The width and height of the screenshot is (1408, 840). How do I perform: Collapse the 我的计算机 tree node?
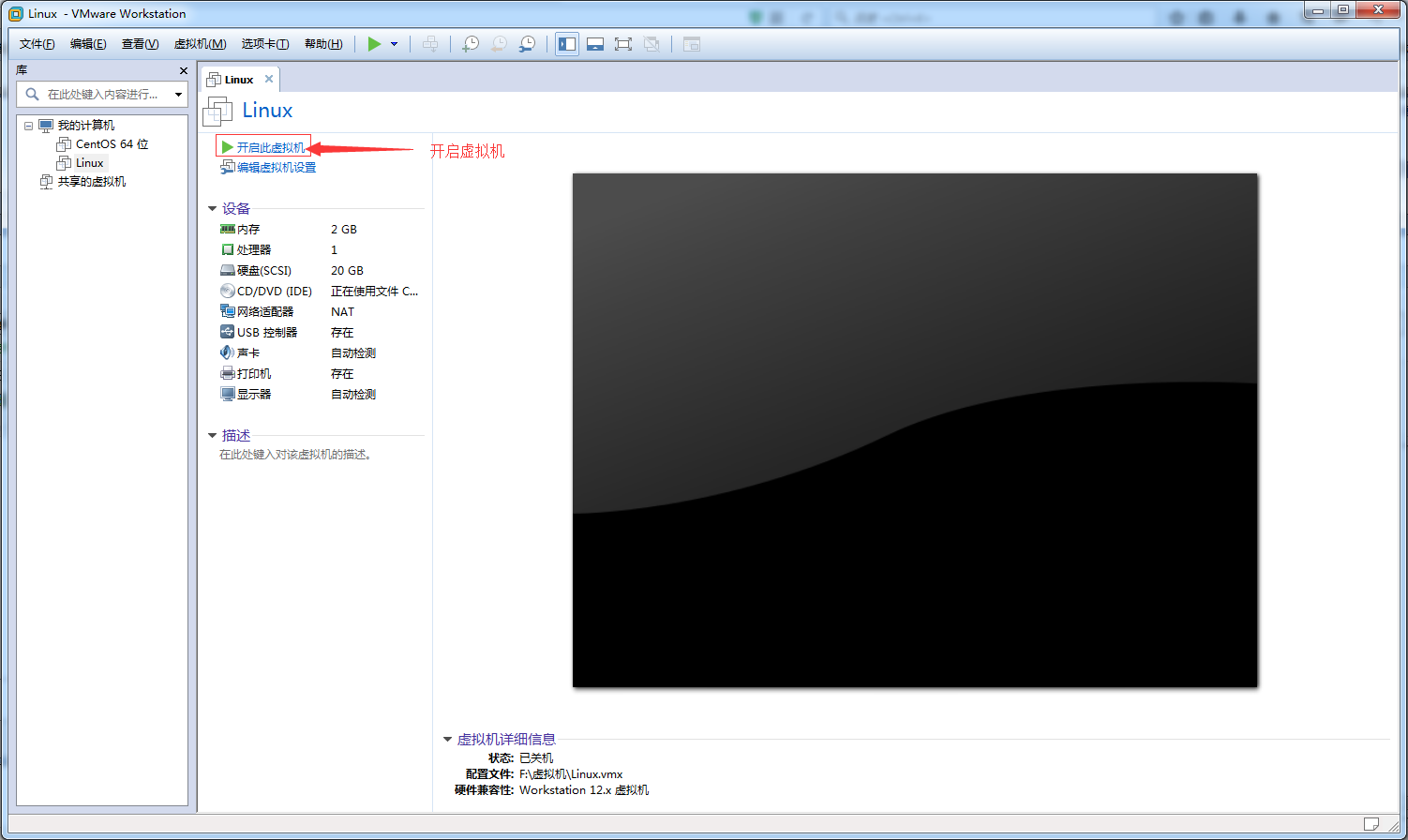pos(28,126)
